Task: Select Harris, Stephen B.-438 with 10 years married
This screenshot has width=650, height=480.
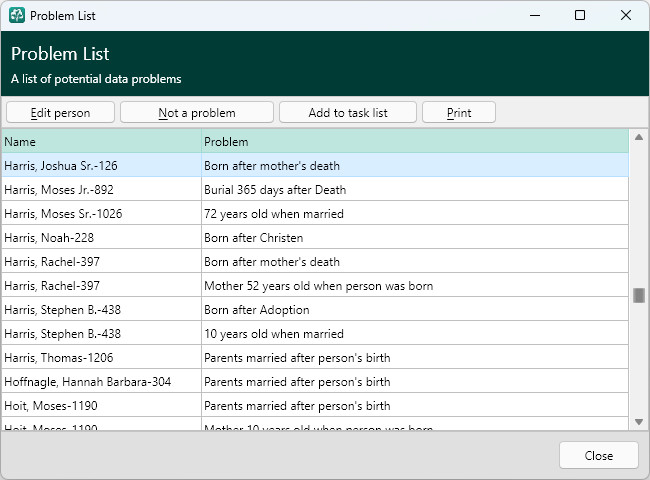Action: [315, 334]
